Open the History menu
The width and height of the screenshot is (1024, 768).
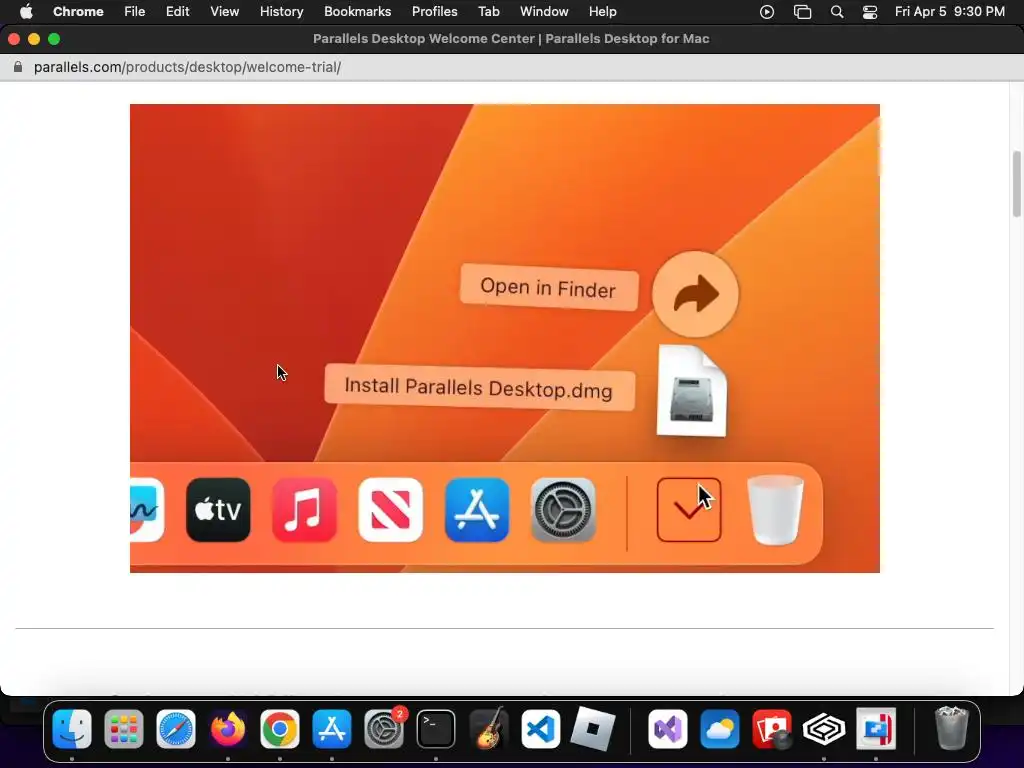[x=281, y=12]
